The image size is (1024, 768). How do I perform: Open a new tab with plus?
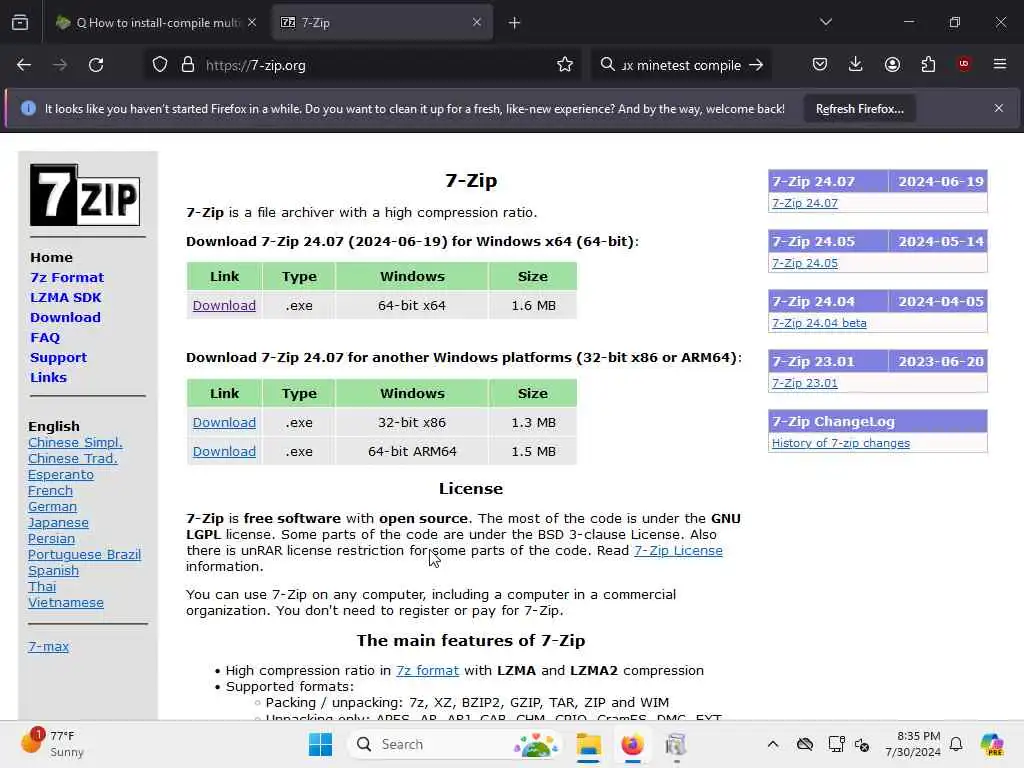point(515,23)
